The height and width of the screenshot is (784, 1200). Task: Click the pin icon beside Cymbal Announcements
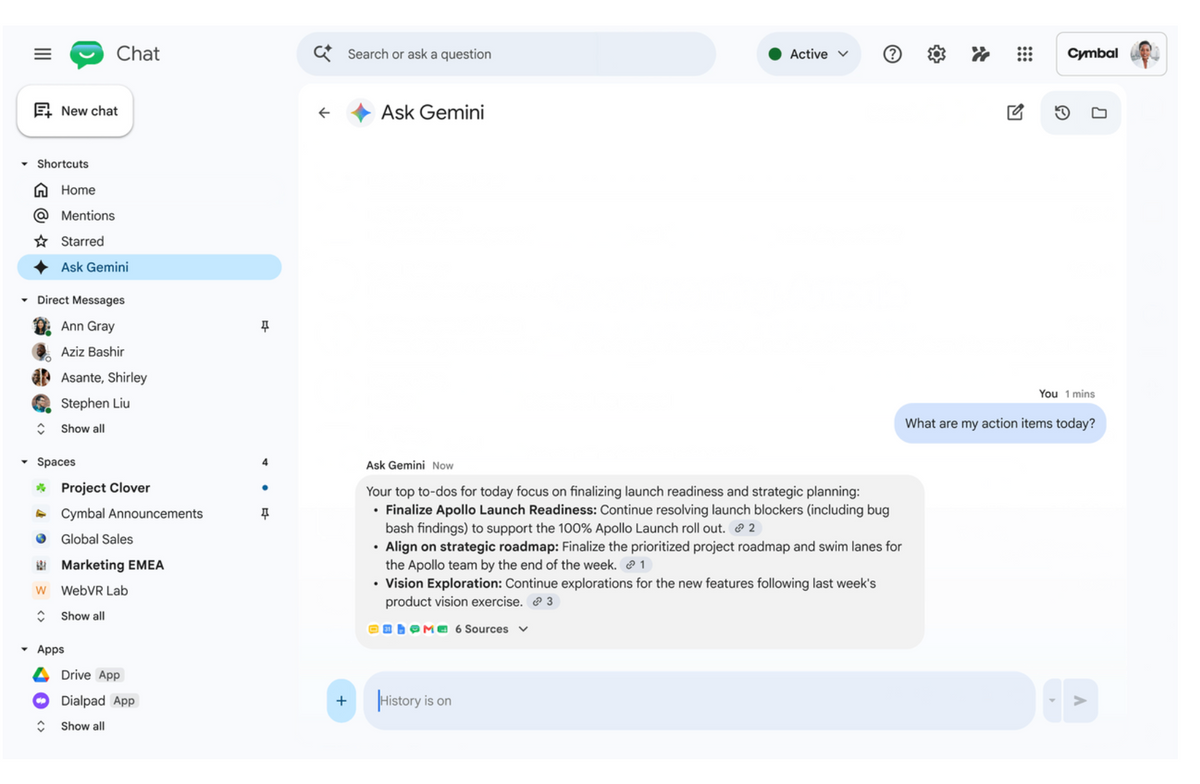[265, 514]
